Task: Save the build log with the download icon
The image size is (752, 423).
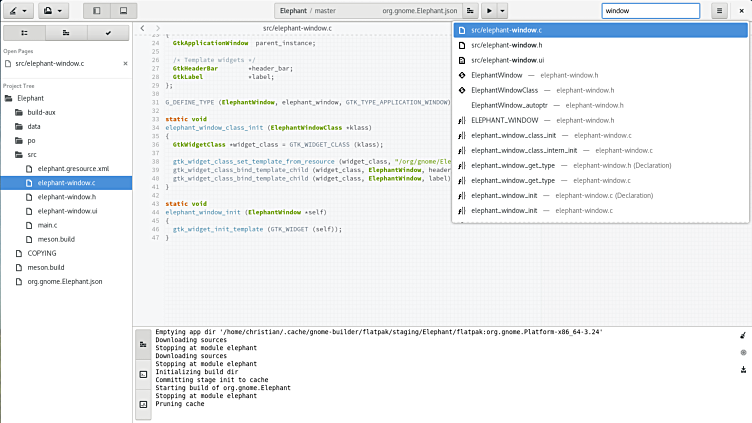Action: [743, 369]
